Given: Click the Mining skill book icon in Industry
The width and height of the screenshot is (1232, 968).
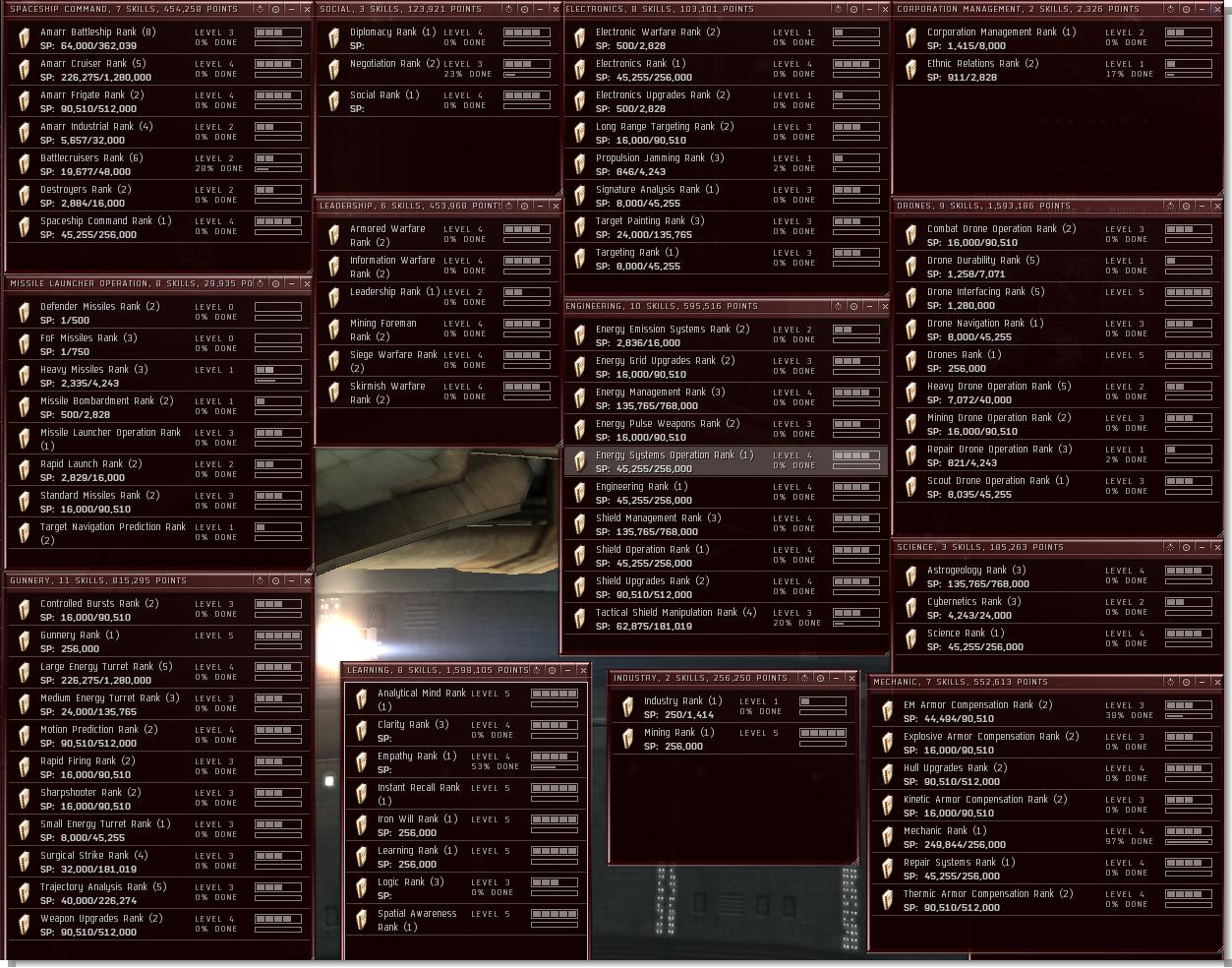Looking at the screenshot, I should coord(627,739).
